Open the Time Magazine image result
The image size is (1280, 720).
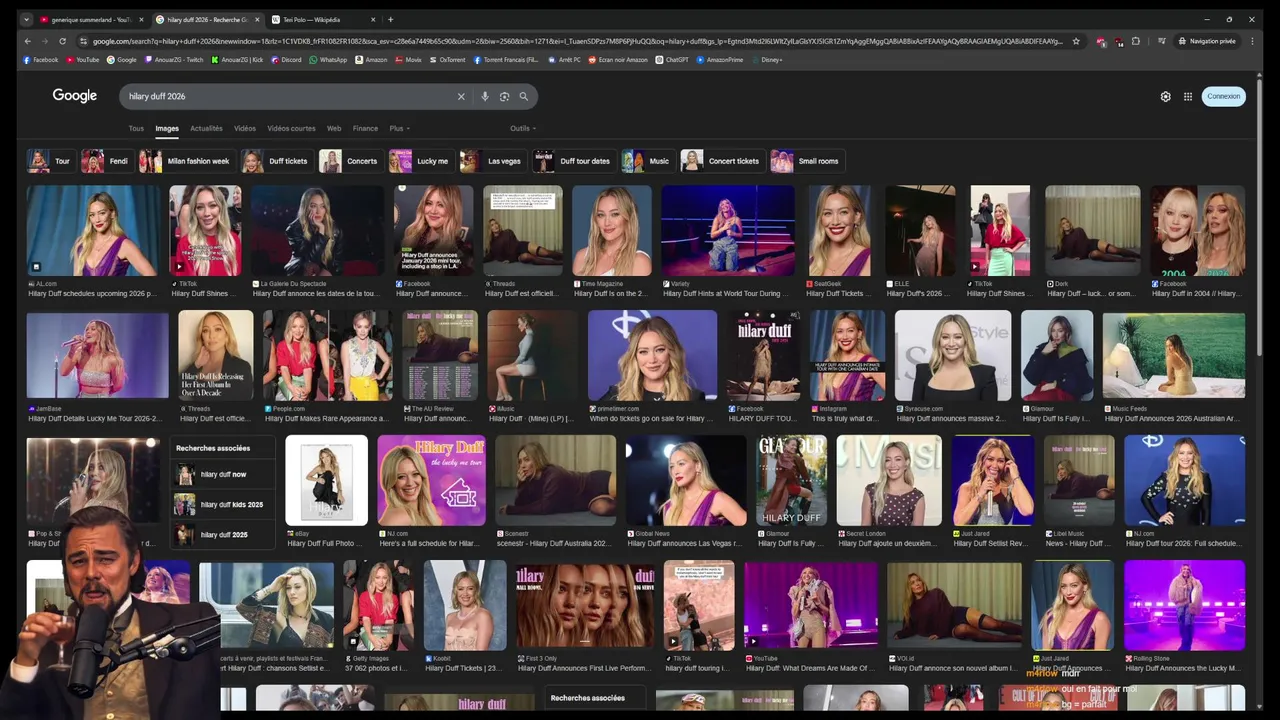tap(612, 231)
